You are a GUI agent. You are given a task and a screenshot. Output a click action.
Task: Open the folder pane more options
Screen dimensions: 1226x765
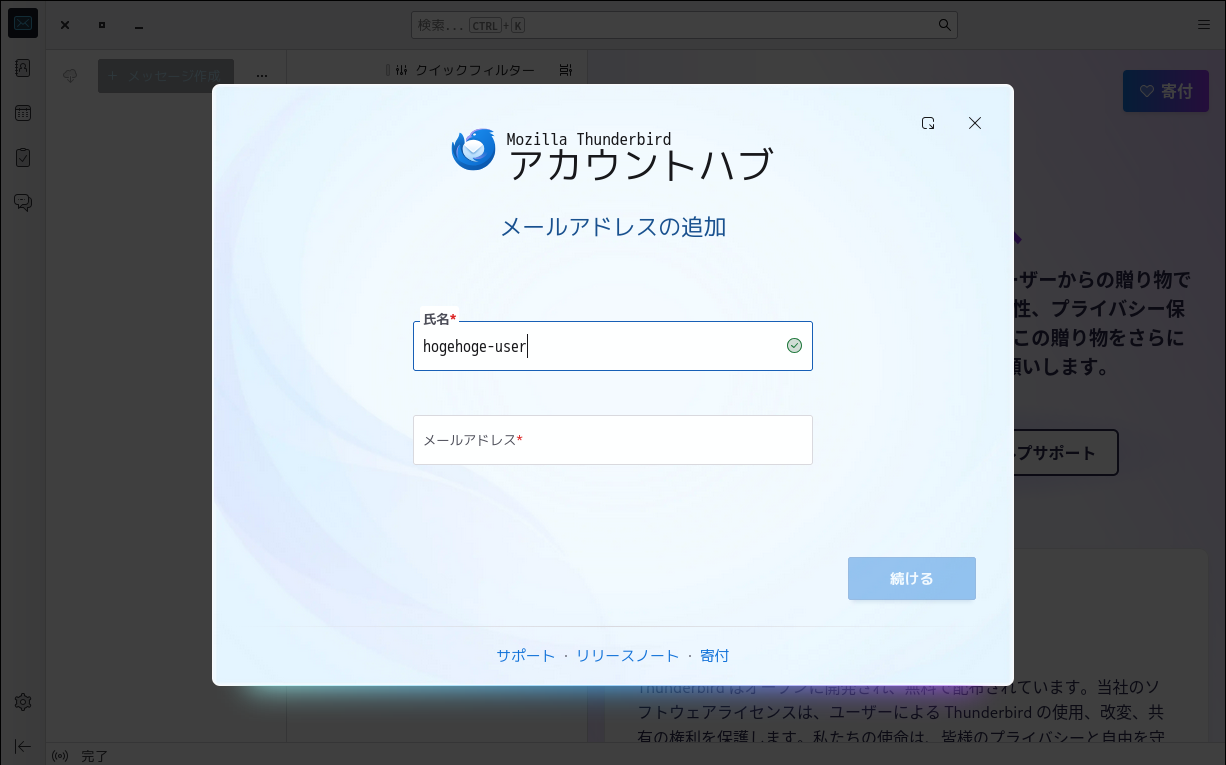coord(262,76)
